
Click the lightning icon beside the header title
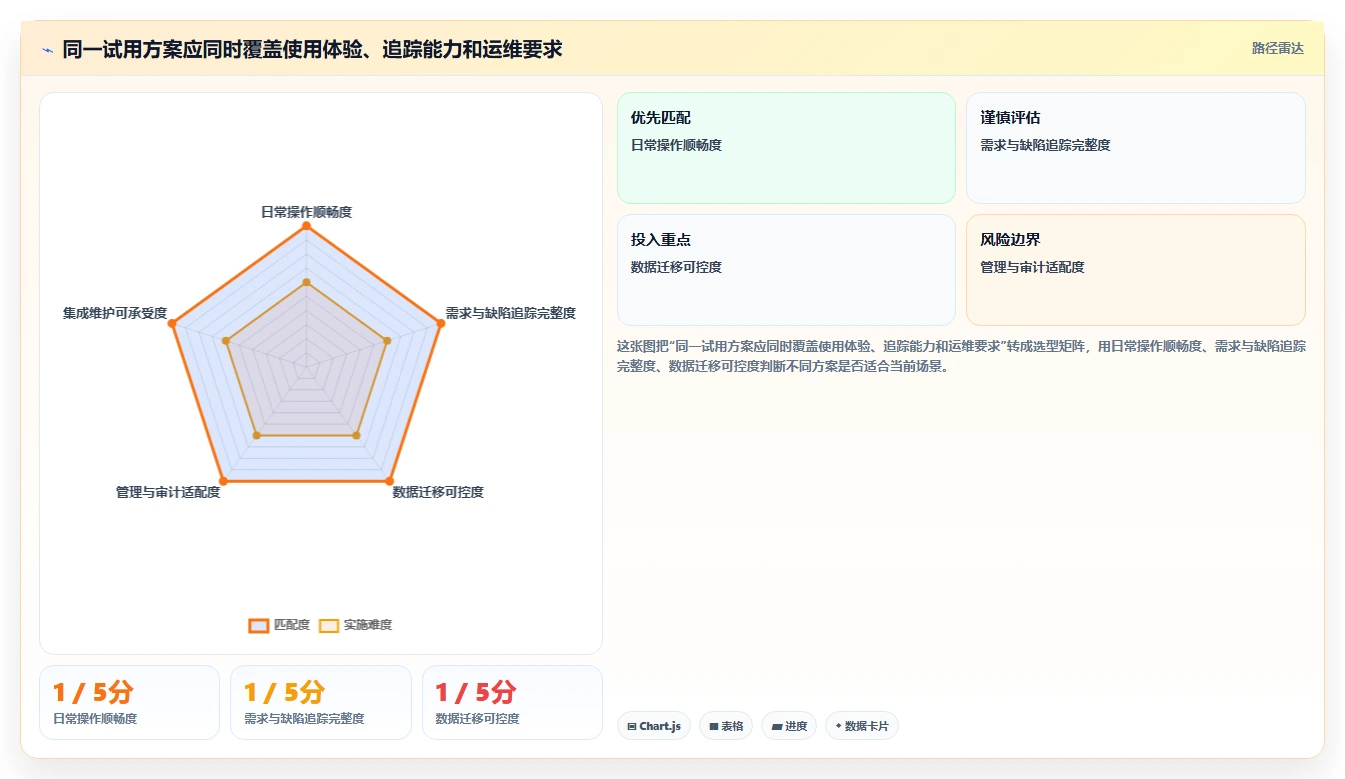pyautogui.click(x=47, y=49)
